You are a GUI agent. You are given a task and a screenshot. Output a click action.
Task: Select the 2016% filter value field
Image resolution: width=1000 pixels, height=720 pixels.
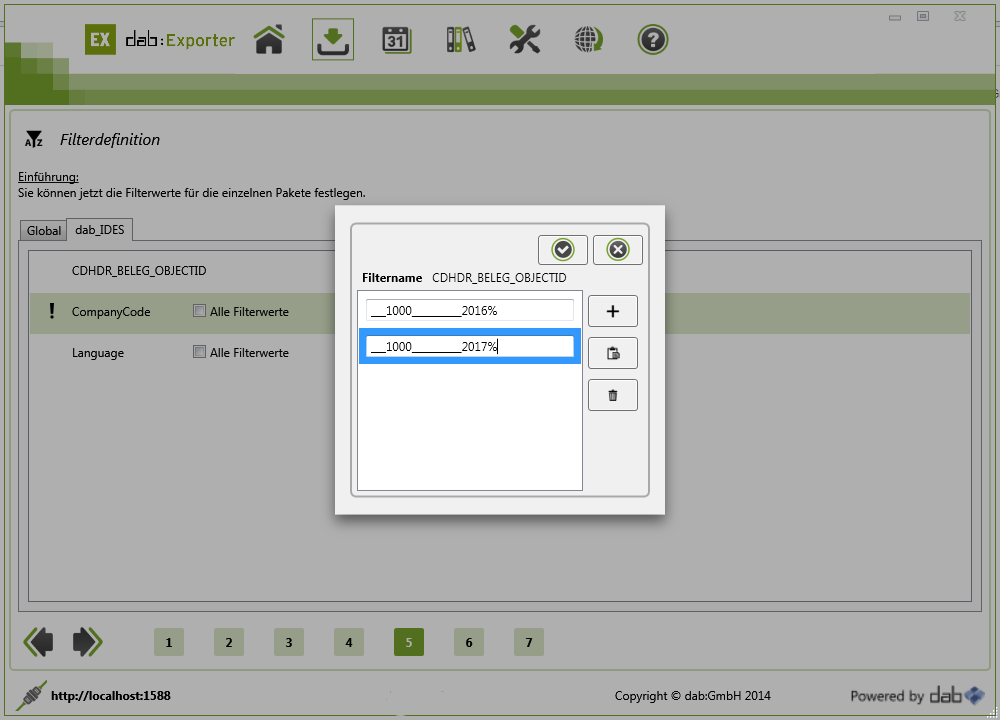click(x=470, y=311)
